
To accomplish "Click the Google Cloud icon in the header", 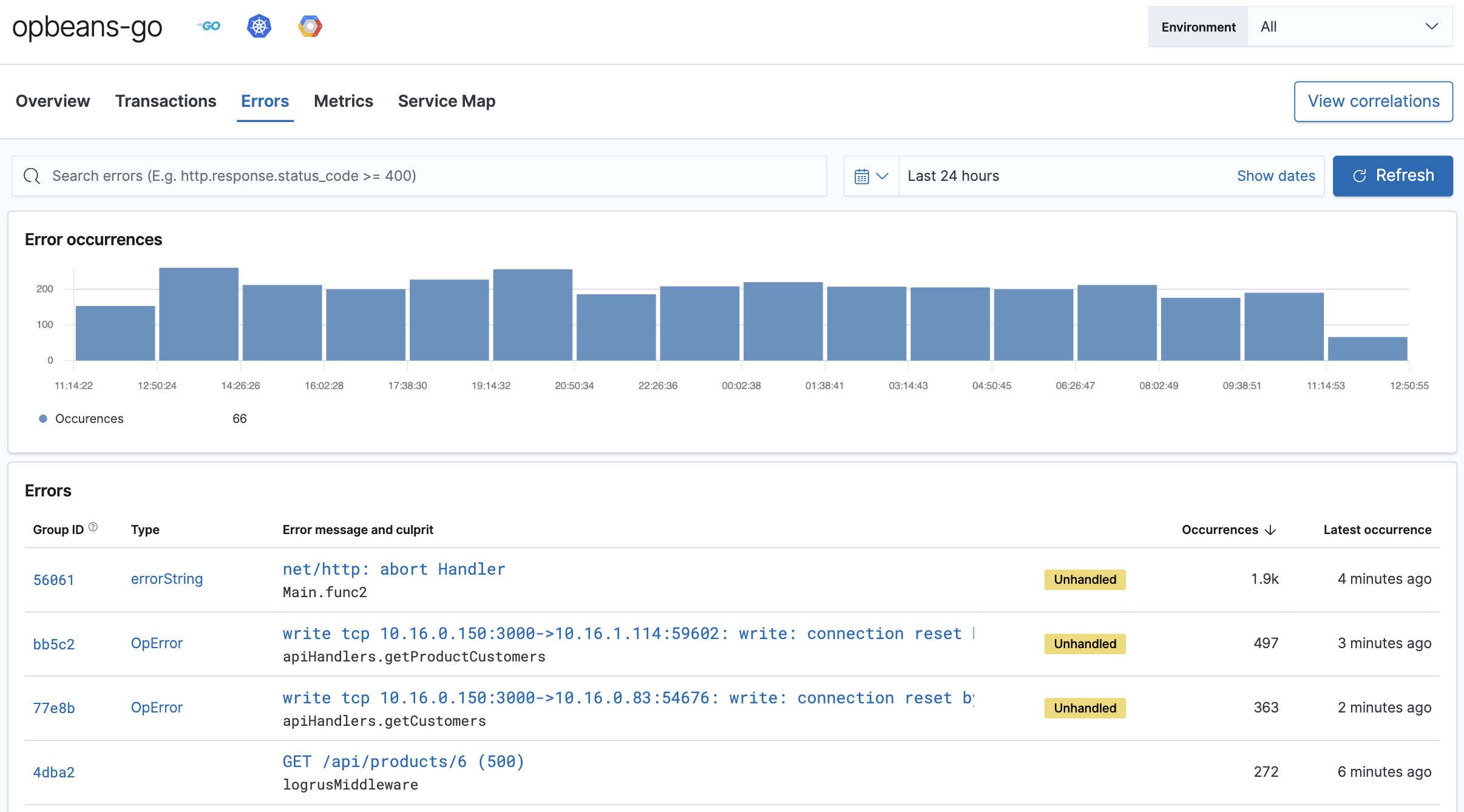I will pyautogui.click(x=310, y=26).
